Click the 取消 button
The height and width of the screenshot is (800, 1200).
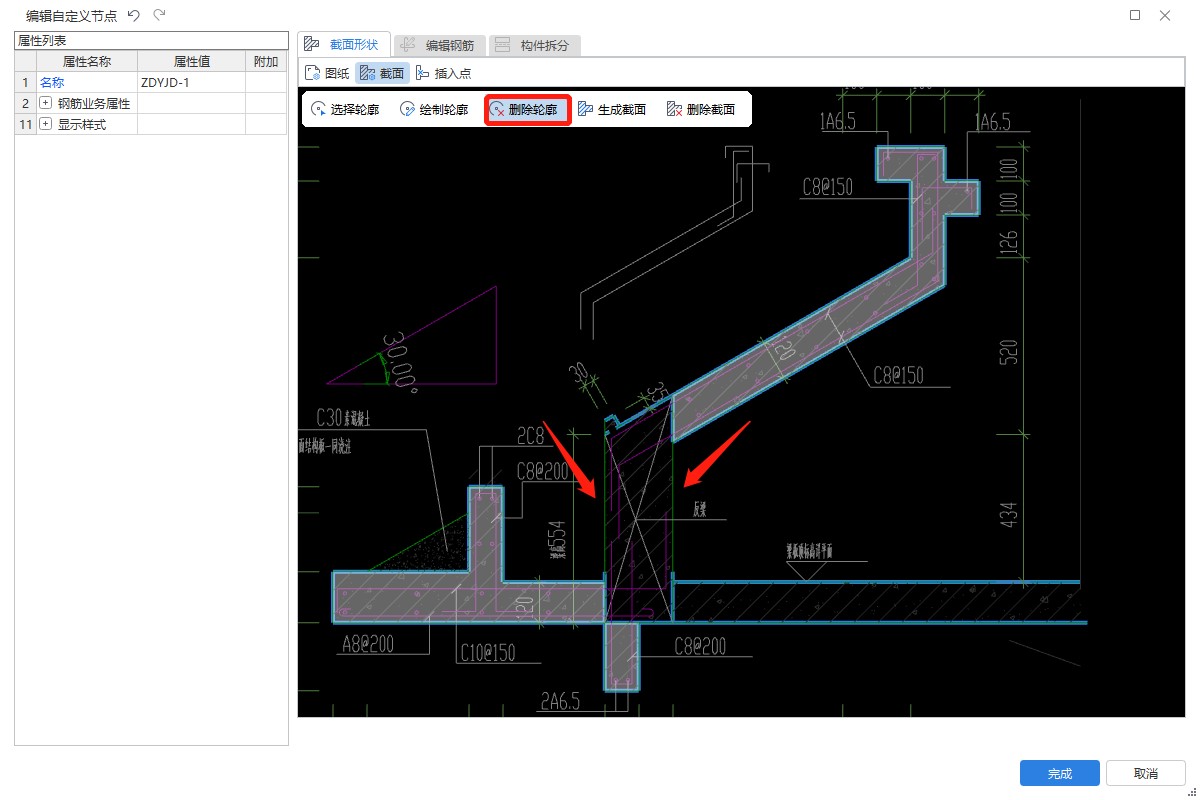click(1146, 773)
